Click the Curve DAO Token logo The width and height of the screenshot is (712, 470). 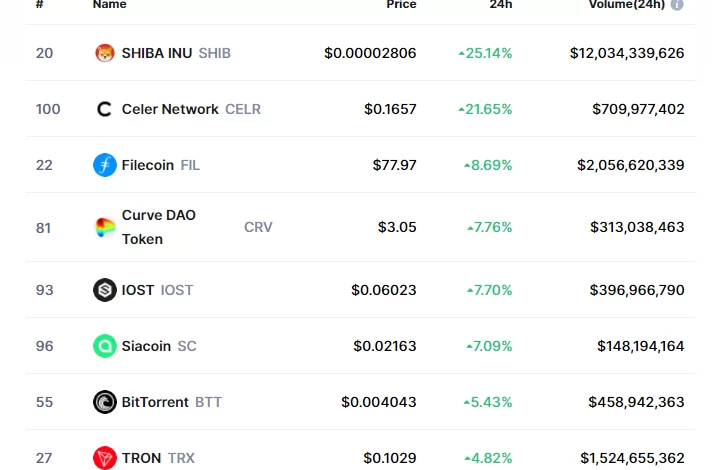coord(105,227)
